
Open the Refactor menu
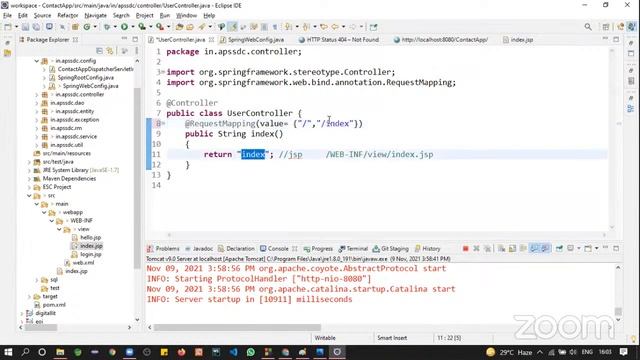point(68,16)
